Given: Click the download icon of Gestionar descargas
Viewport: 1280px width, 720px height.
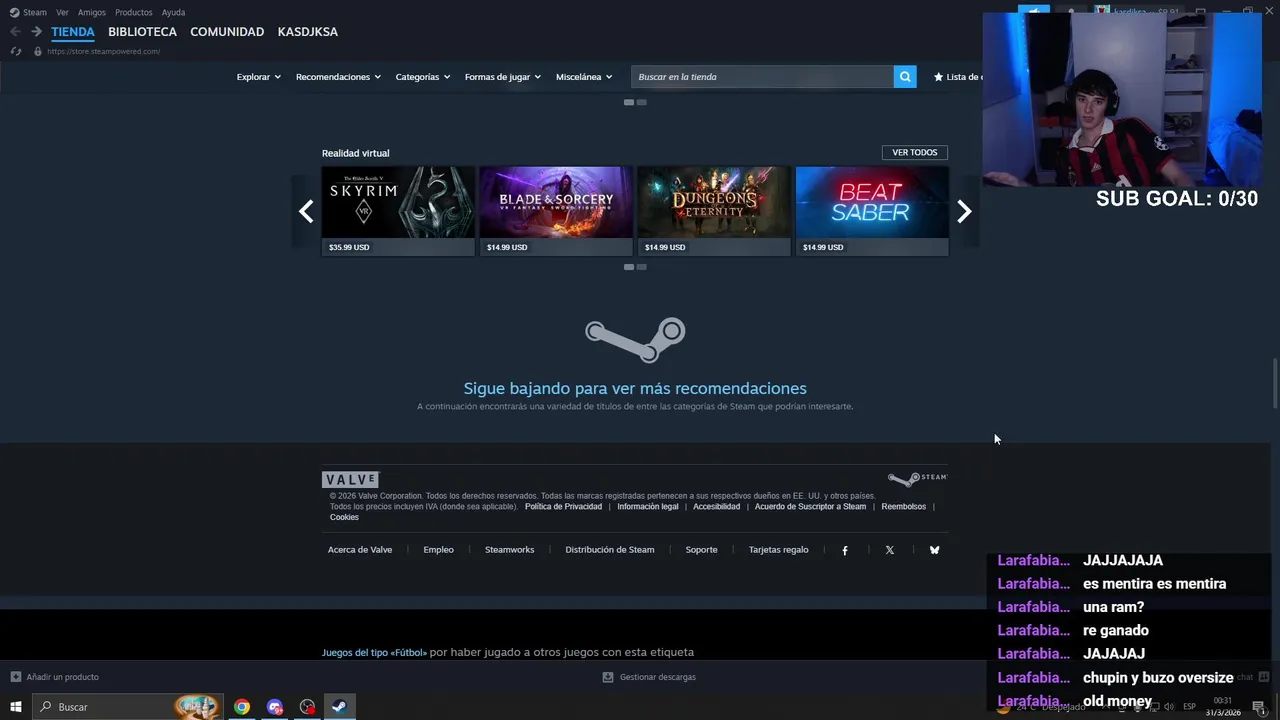Looking at the screenshot, I should pos(608,677).
